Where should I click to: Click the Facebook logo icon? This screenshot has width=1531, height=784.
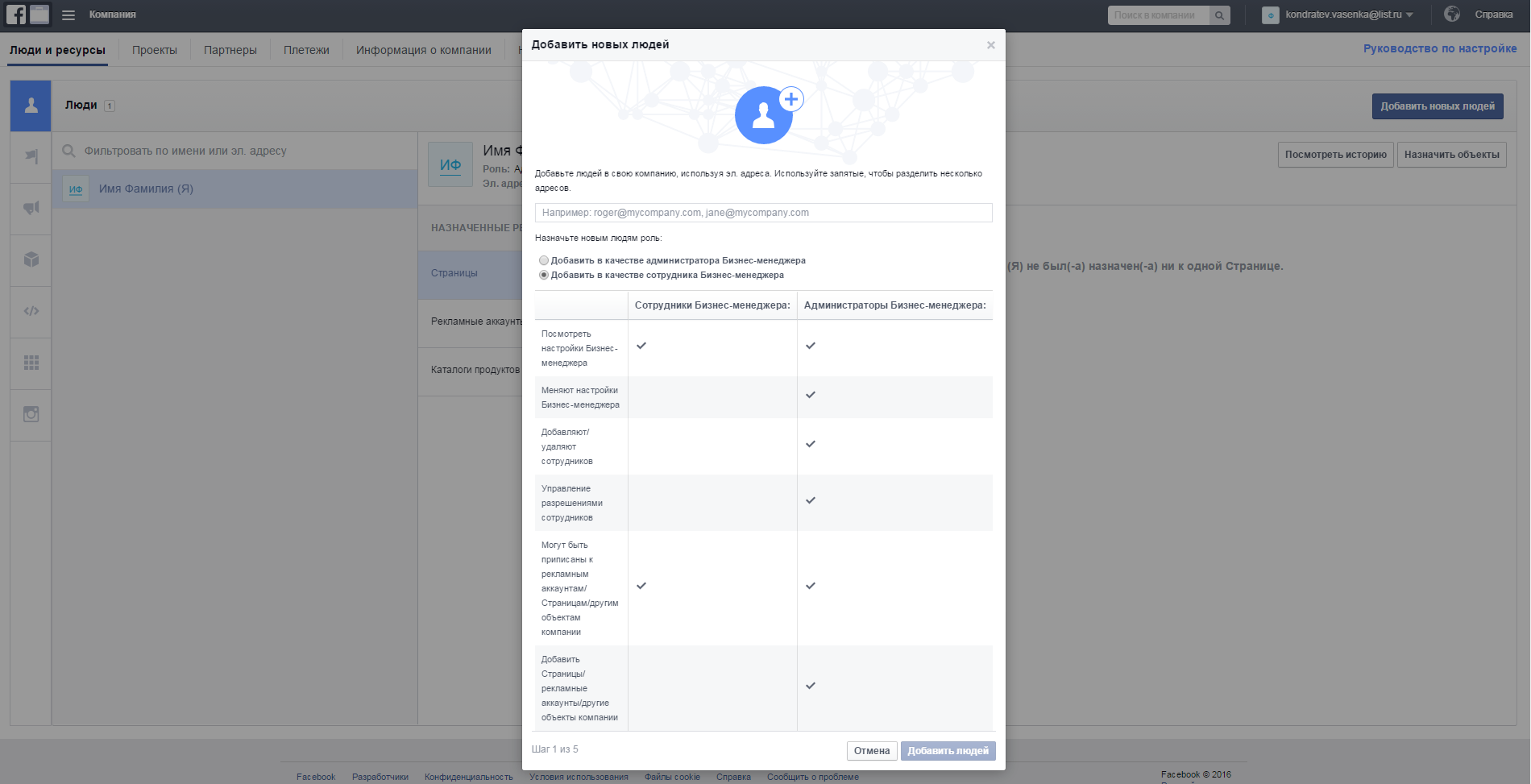(x=16, y=15)
